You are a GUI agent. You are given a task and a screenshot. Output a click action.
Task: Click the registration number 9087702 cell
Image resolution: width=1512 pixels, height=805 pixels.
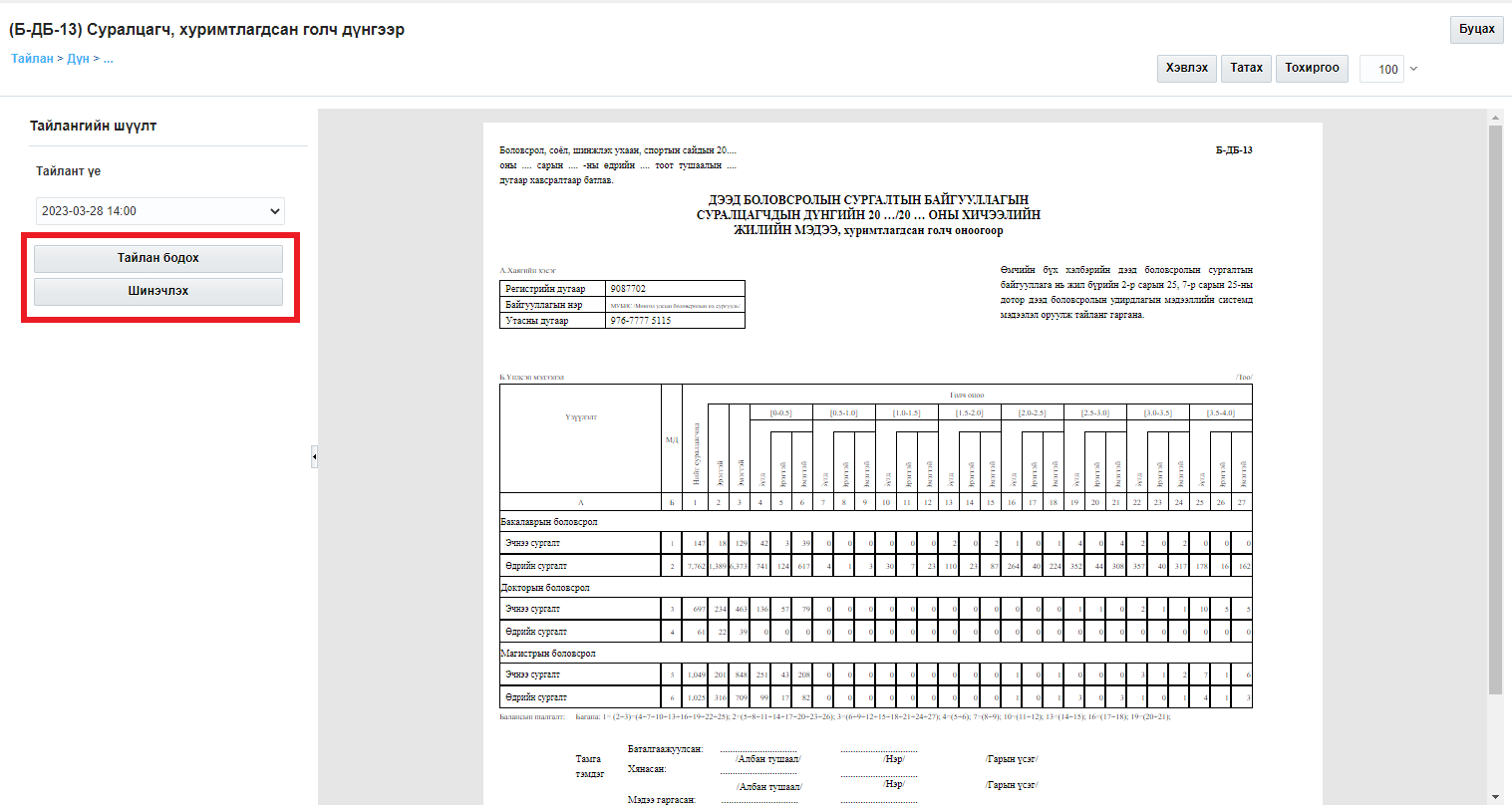pyautogui.click(x=675, y=289)
